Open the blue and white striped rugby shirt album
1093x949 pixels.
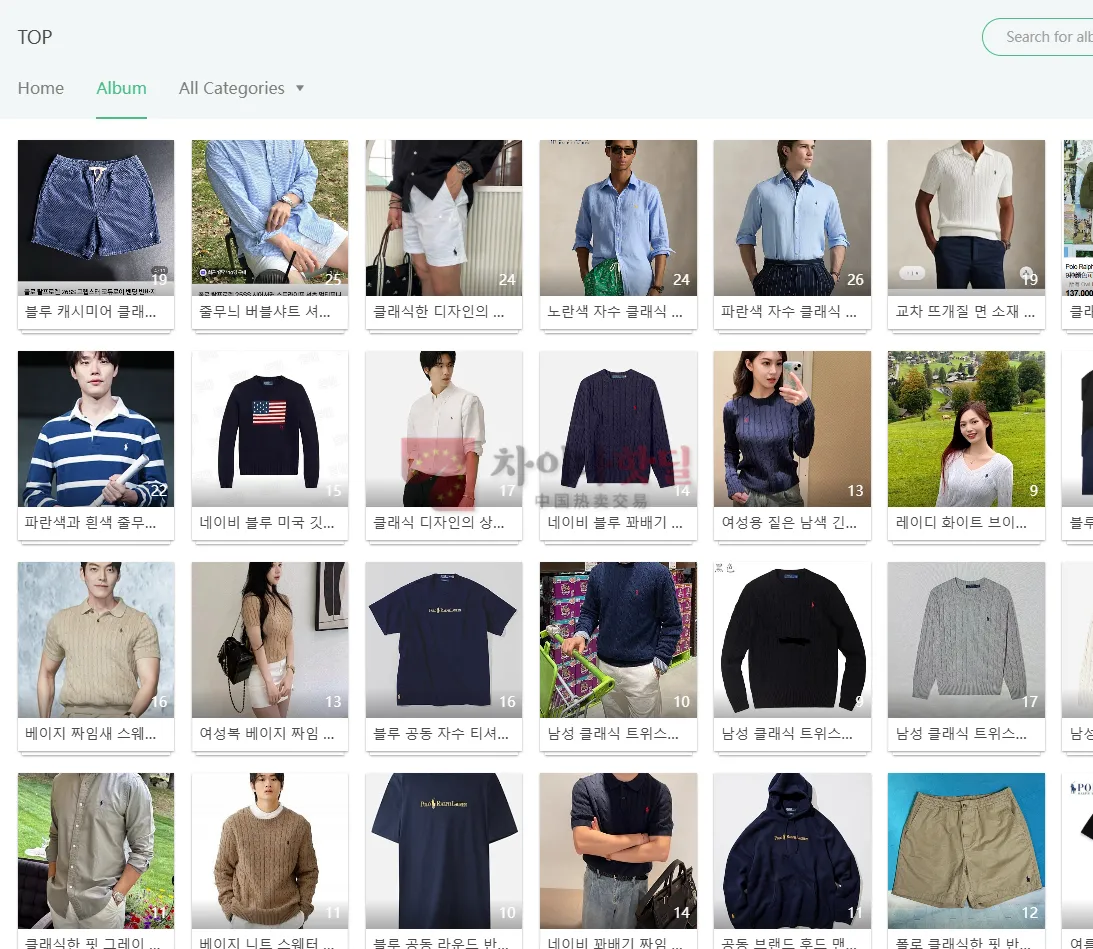point(96,429)
